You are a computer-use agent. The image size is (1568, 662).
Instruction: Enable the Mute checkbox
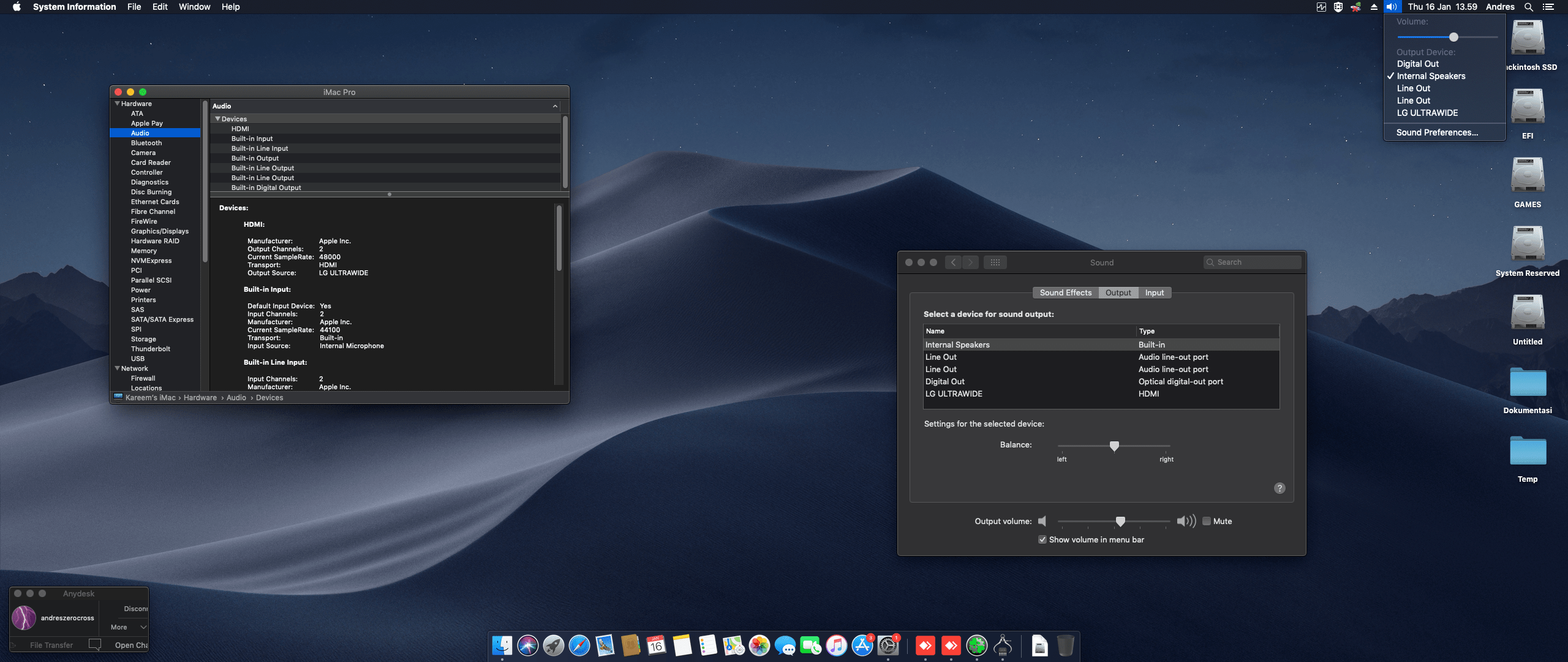point(1207,521)
